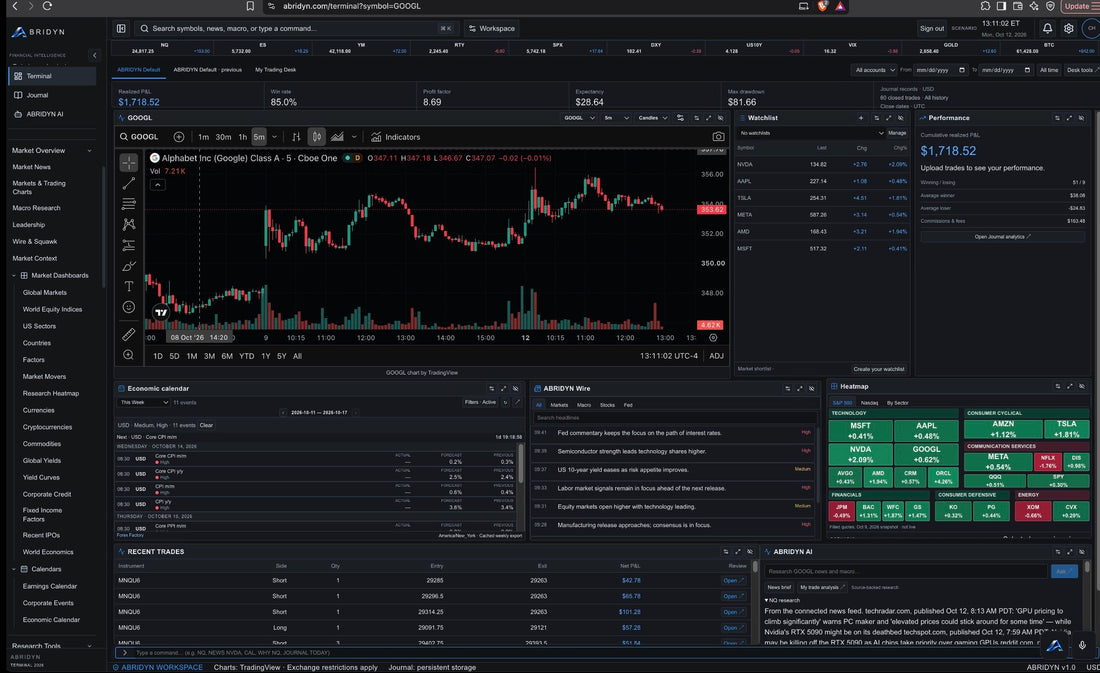1100x673 pixels.
Task: Switch chart to bars style
Action: coord(296,137)
